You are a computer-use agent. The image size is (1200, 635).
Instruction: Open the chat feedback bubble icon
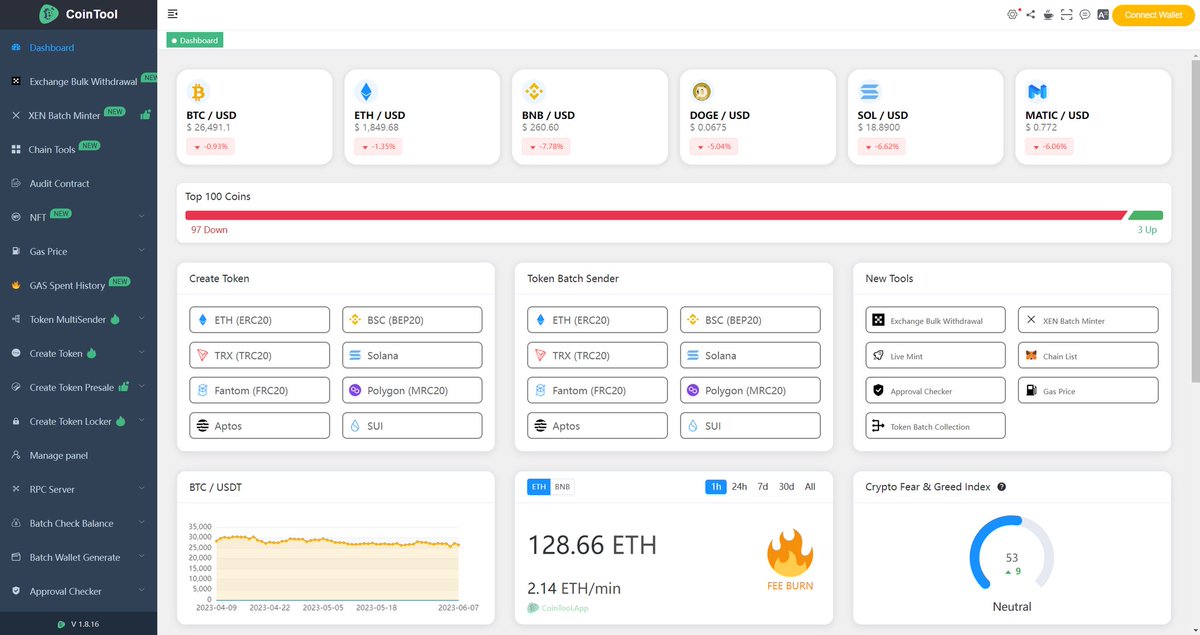(x=1085, y=14)
